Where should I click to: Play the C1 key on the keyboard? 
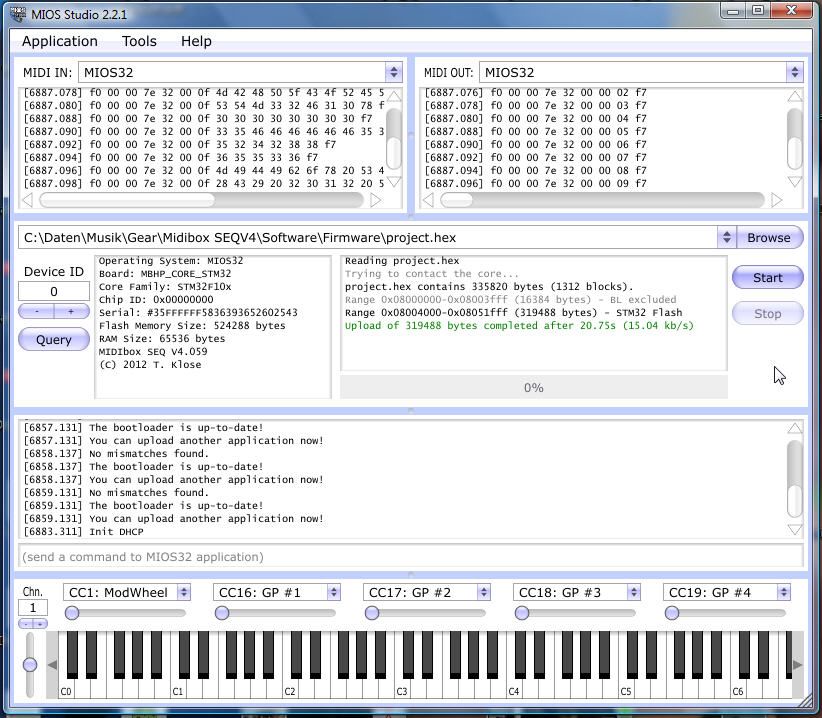178,691
